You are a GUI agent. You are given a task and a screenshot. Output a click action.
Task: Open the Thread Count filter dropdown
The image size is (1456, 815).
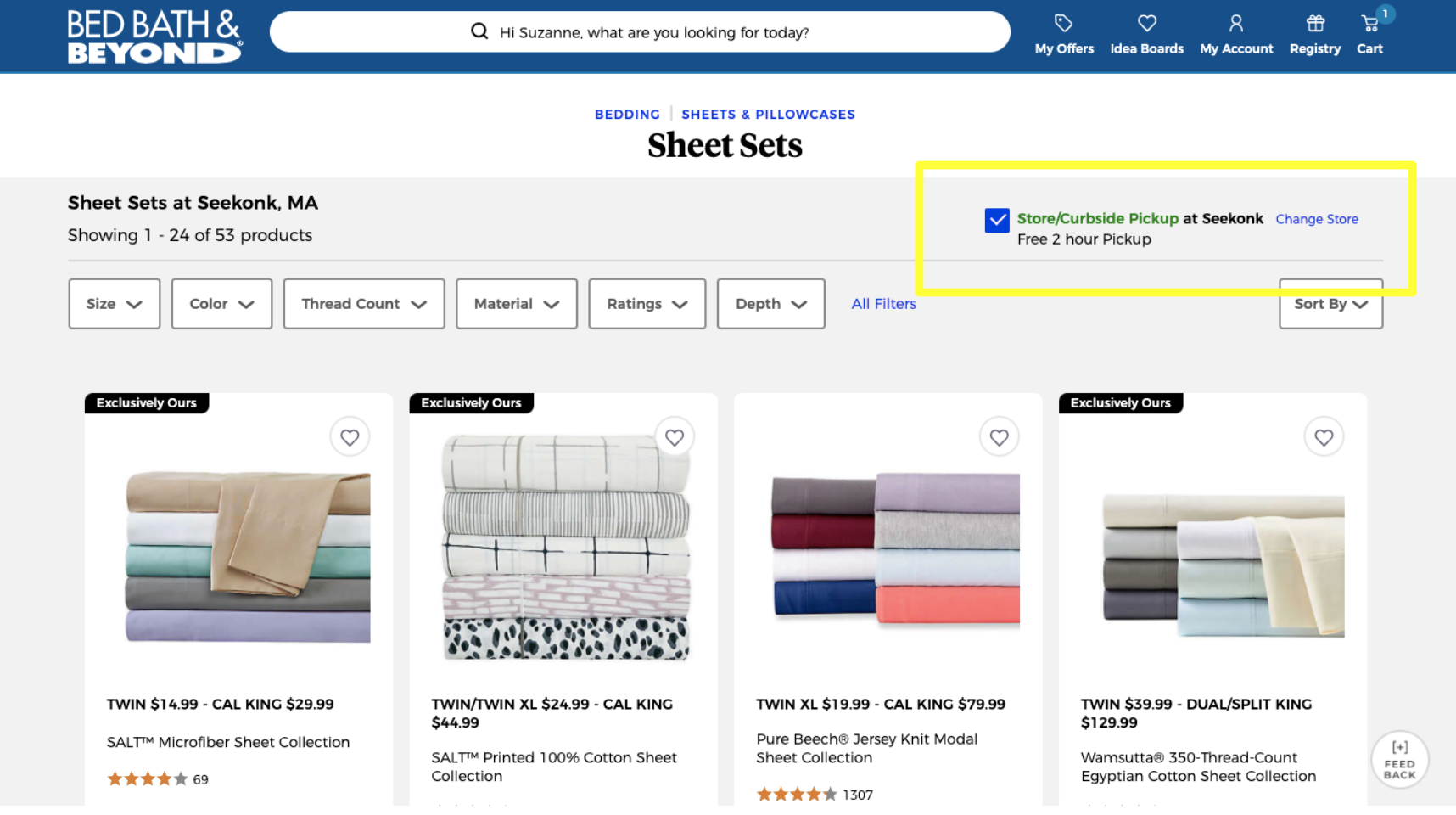point(364,304)
